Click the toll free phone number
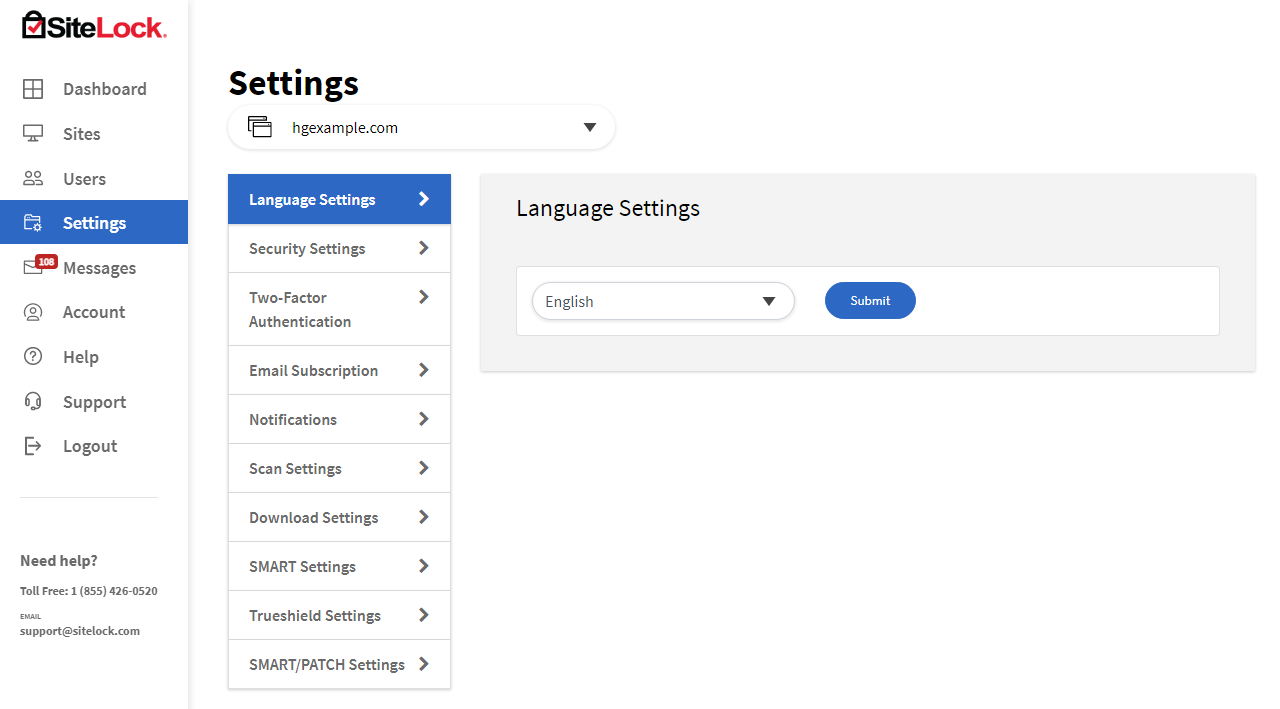Screen dimensions: 1280x709 tap(114, 591)
